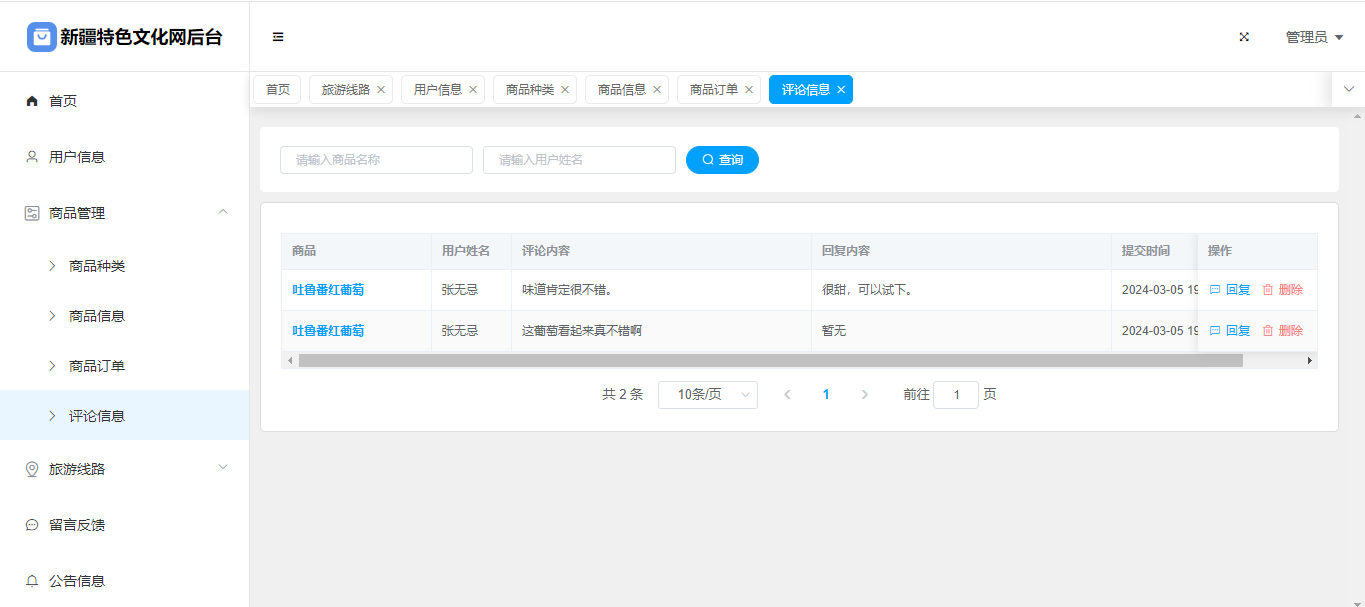Image resolution: width=1365 pixels, height=607 pixels.
Task: Click the fullscreen toggle icon in header
Action: pyautogui.click(x=1244, y=37)
